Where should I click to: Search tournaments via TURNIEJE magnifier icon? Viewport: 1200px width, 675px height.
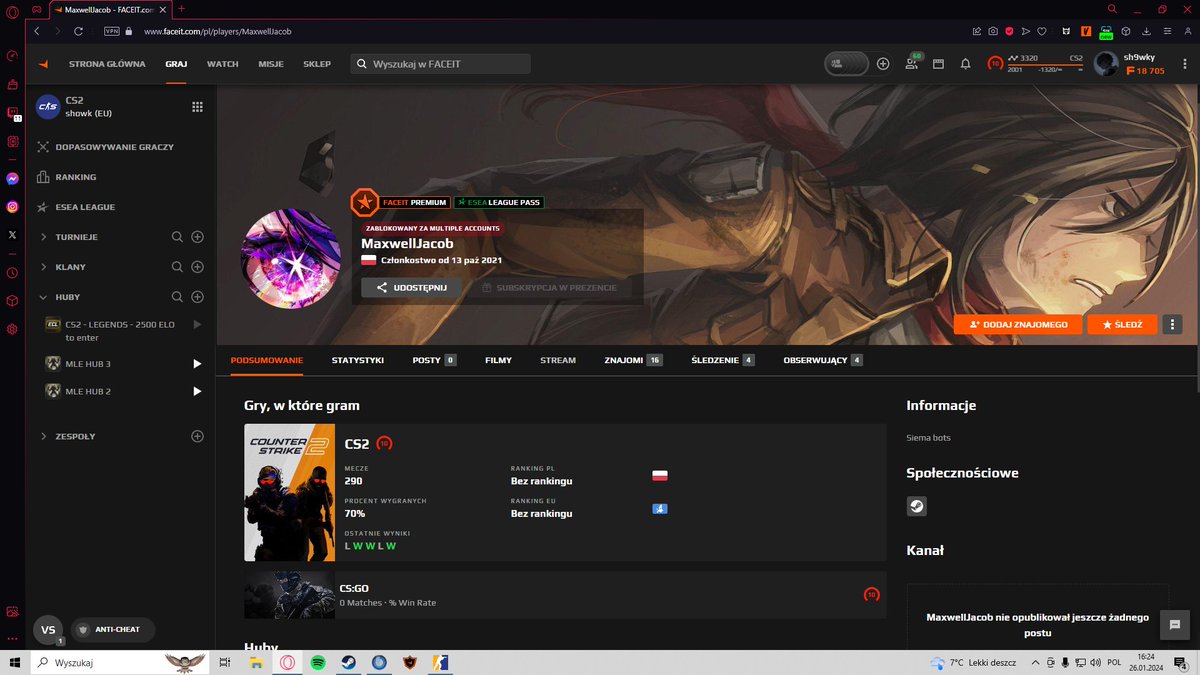pyautogui.click(x=177, y=237)
